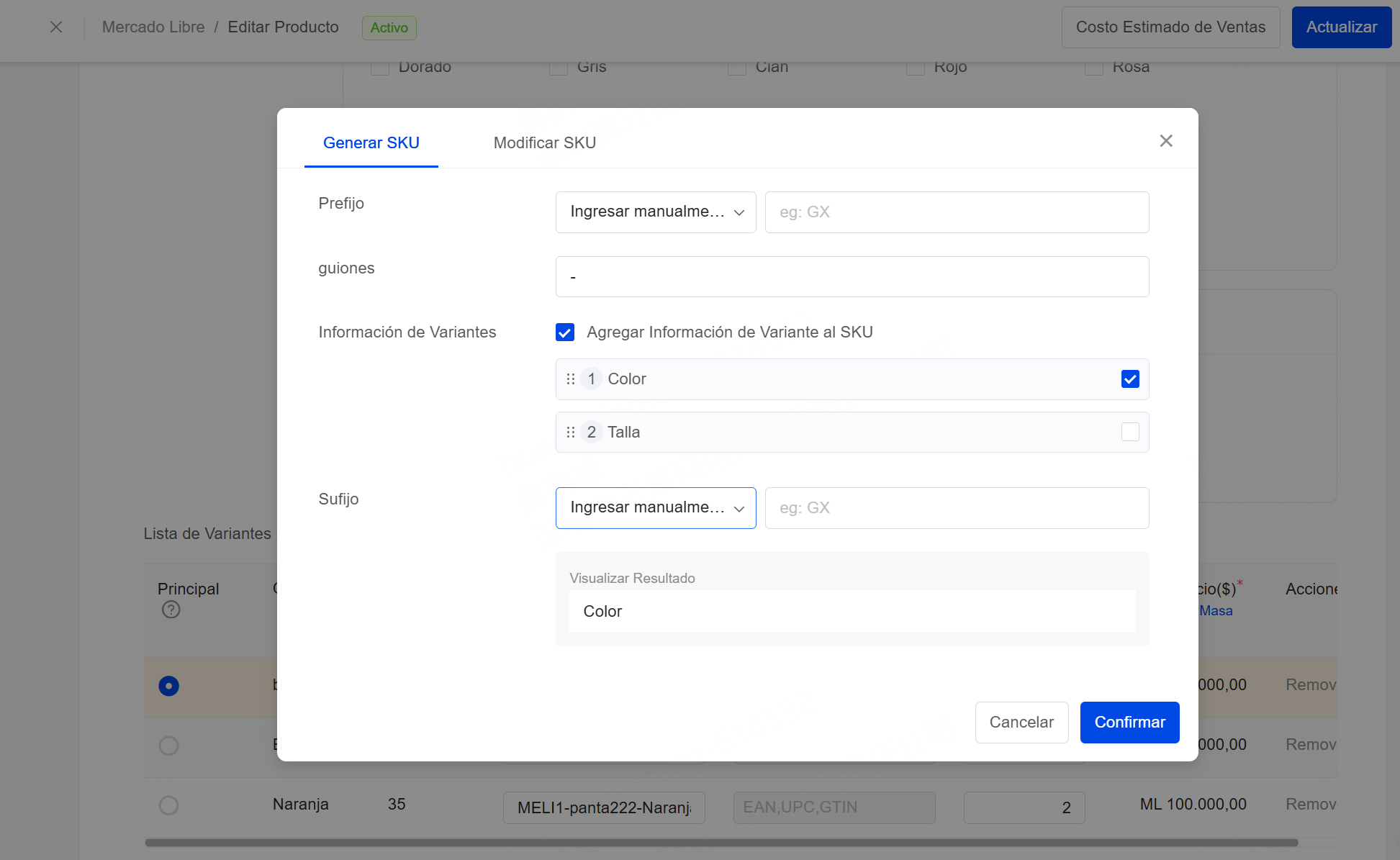Click the Naranja row stock quantity field

click(x=1024, y=807)
